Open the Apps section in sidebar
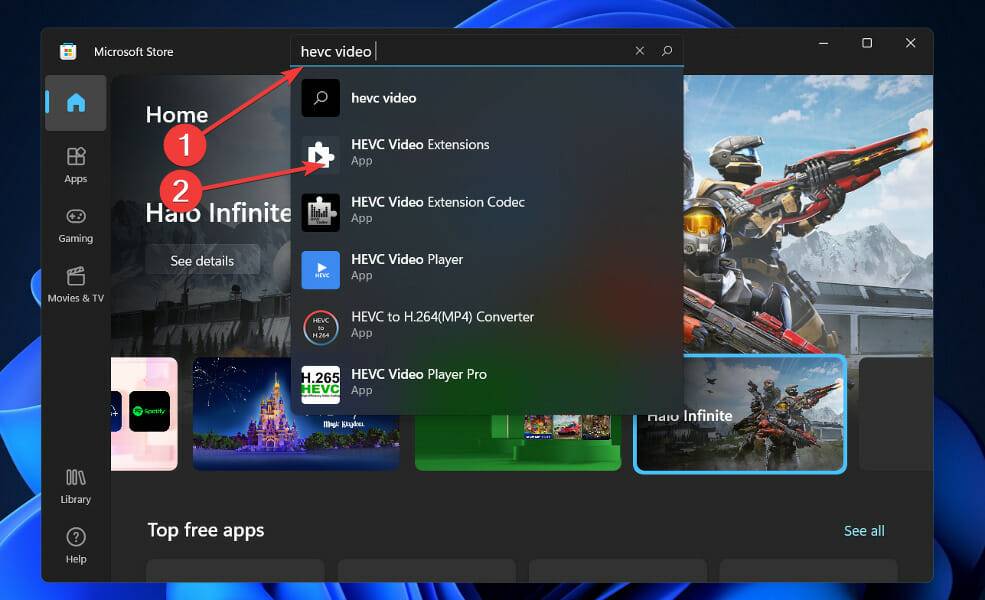The height and width of the screenshot is (600, 985). coord(75,165)
